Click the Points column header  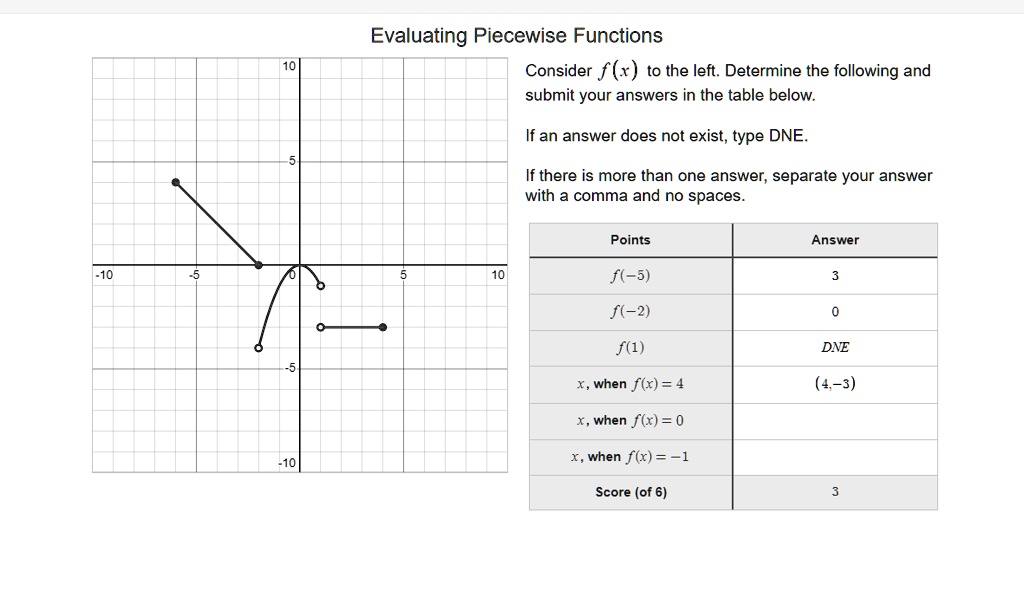coord(630,240)
